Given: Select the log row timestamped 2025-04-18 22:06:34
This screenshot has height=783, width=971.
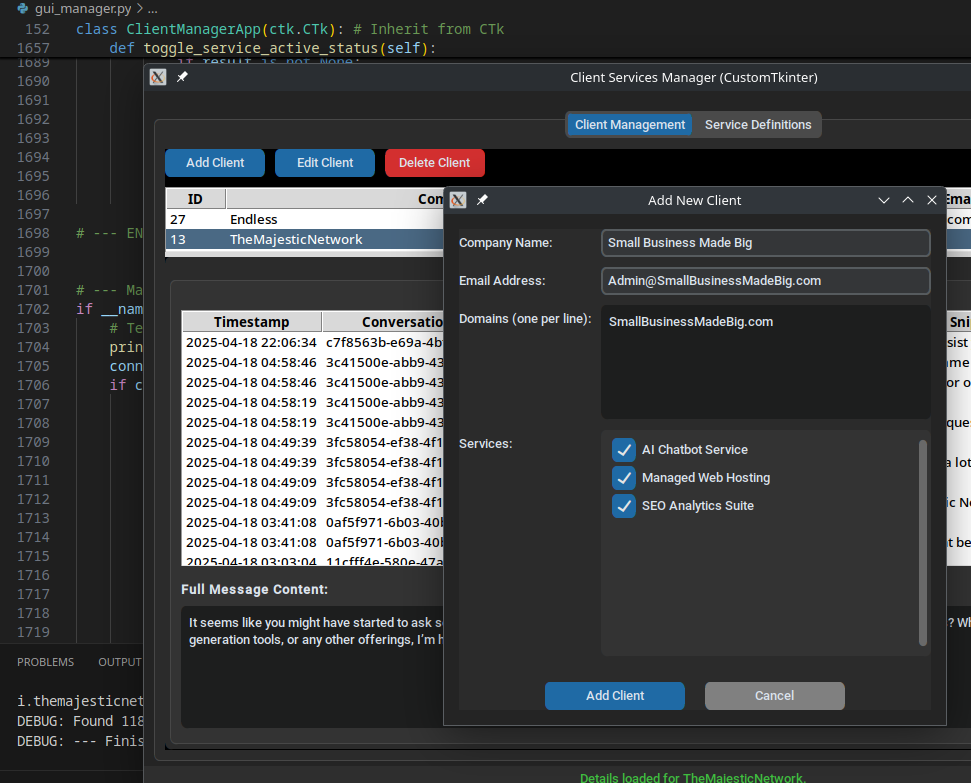Looking at the screenshot, I should coord(313,343).
